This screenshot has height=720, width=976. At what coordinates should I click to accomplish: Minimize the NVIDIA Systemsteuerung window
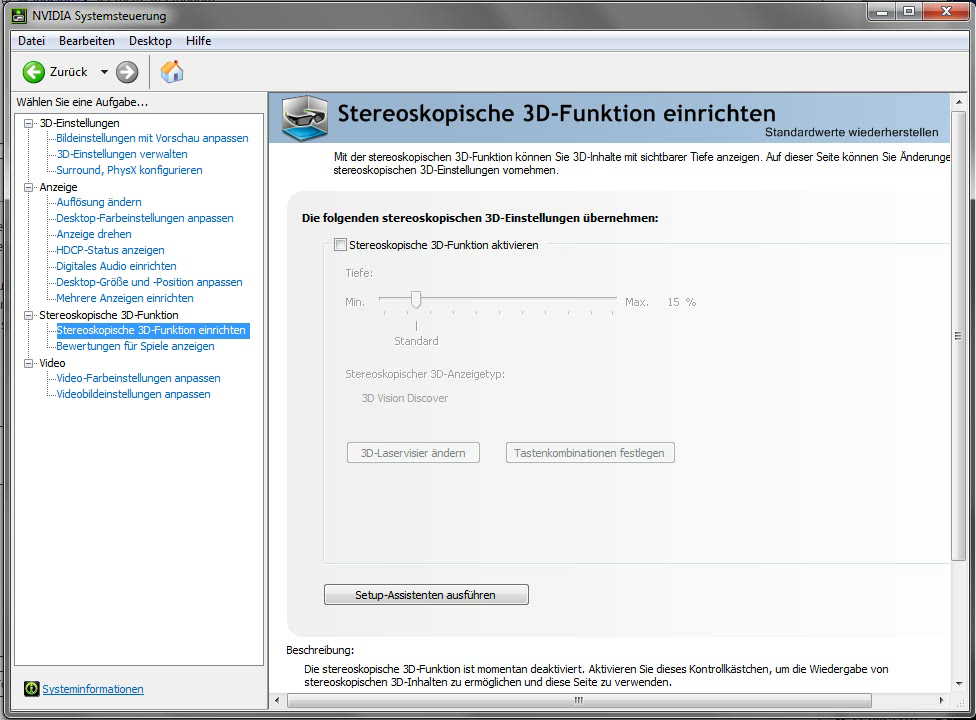tap(881, 11)
